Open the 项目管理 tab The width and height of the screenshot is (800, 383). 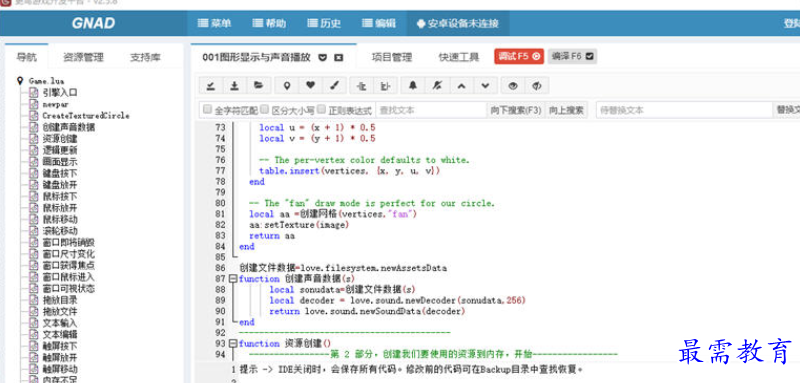[x=391, y=57]
